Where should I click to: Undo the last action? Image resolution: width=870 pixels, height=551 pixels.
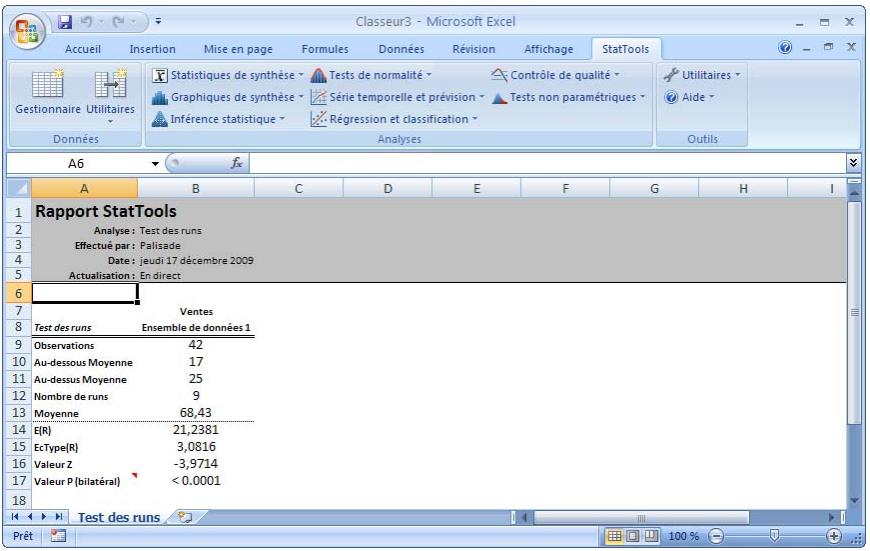(87, 22)
